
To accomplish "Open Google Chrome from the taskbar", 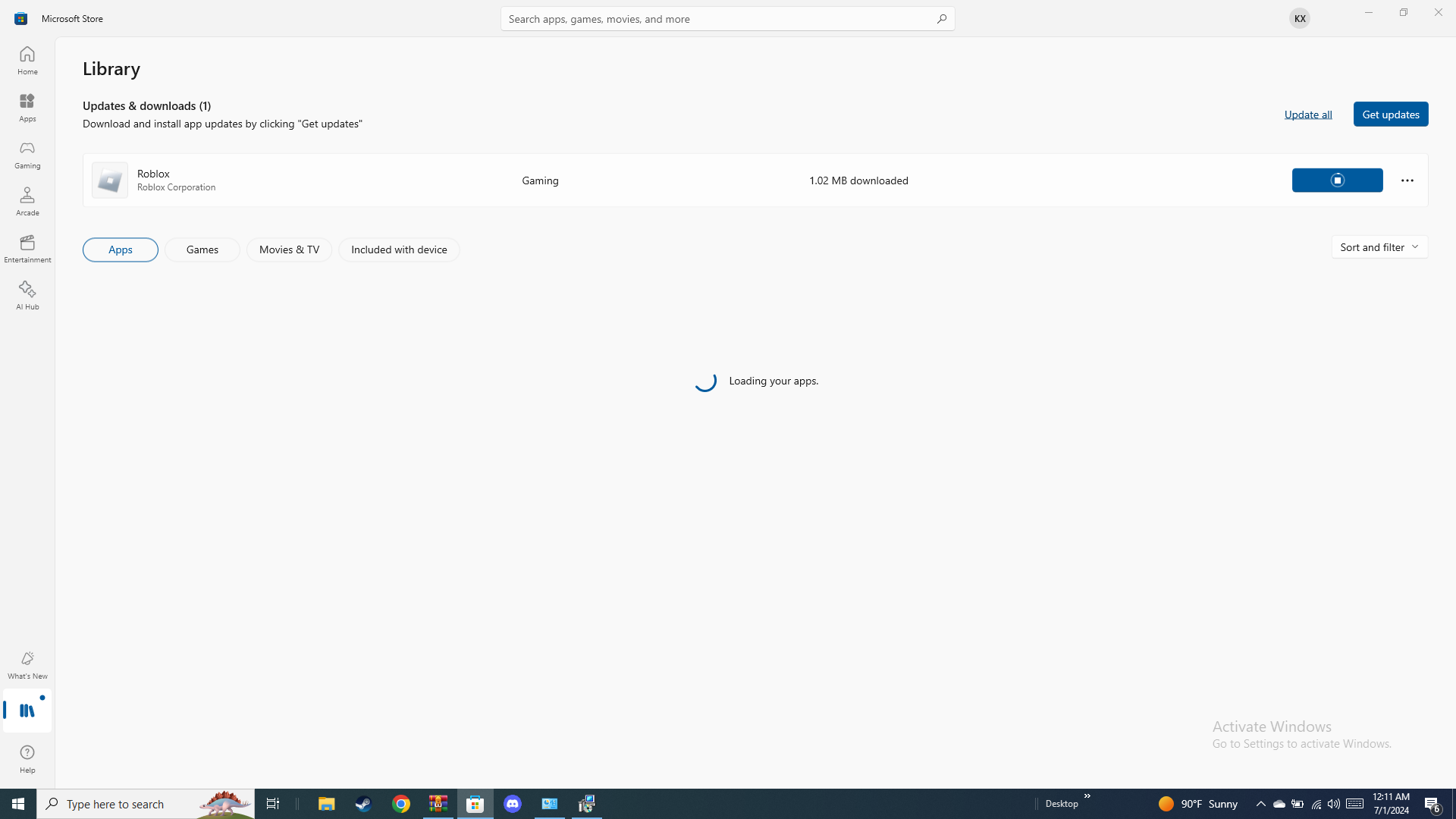I will 401,804.
